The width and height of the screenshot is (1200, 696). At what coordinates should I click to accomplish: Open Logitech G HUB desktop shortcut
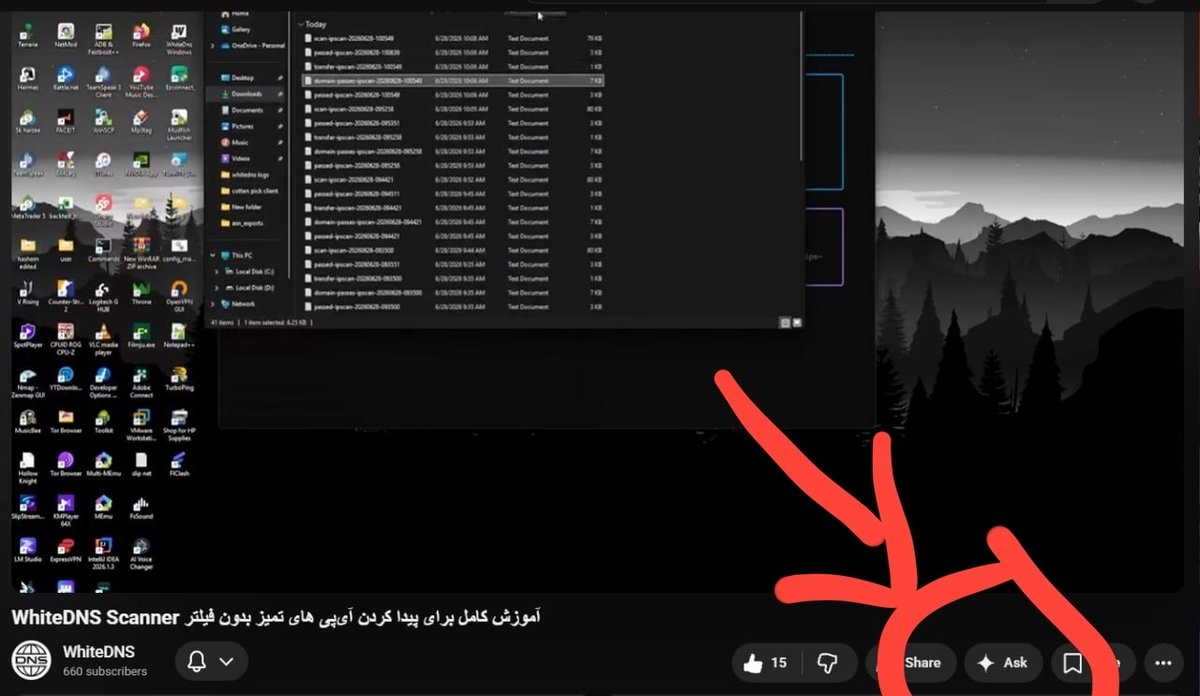(104, 294)
